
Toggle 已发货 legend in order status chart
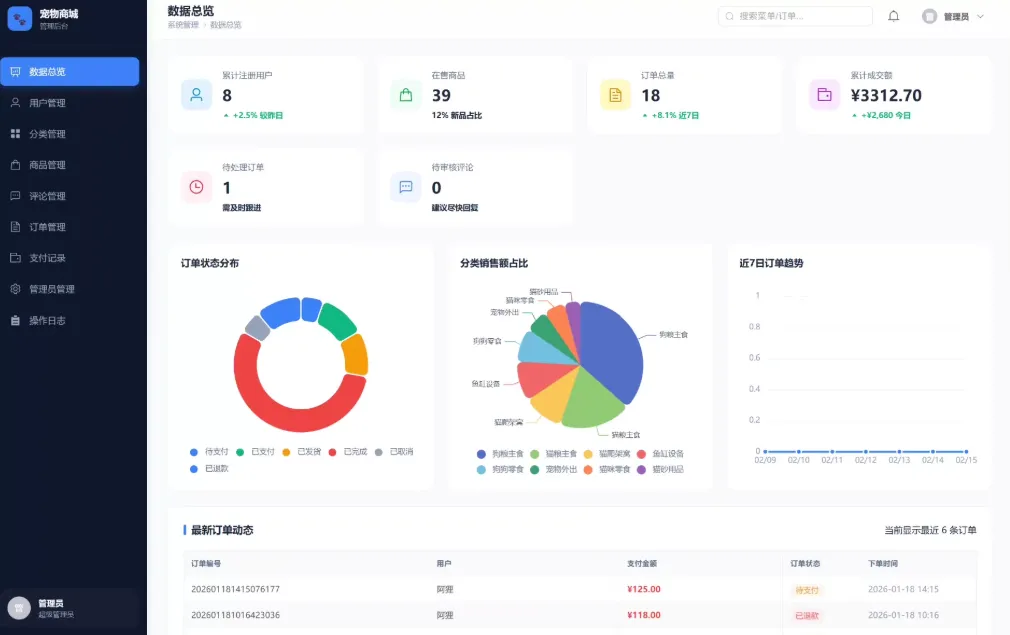pyautogui.click(x=302, y=451)
